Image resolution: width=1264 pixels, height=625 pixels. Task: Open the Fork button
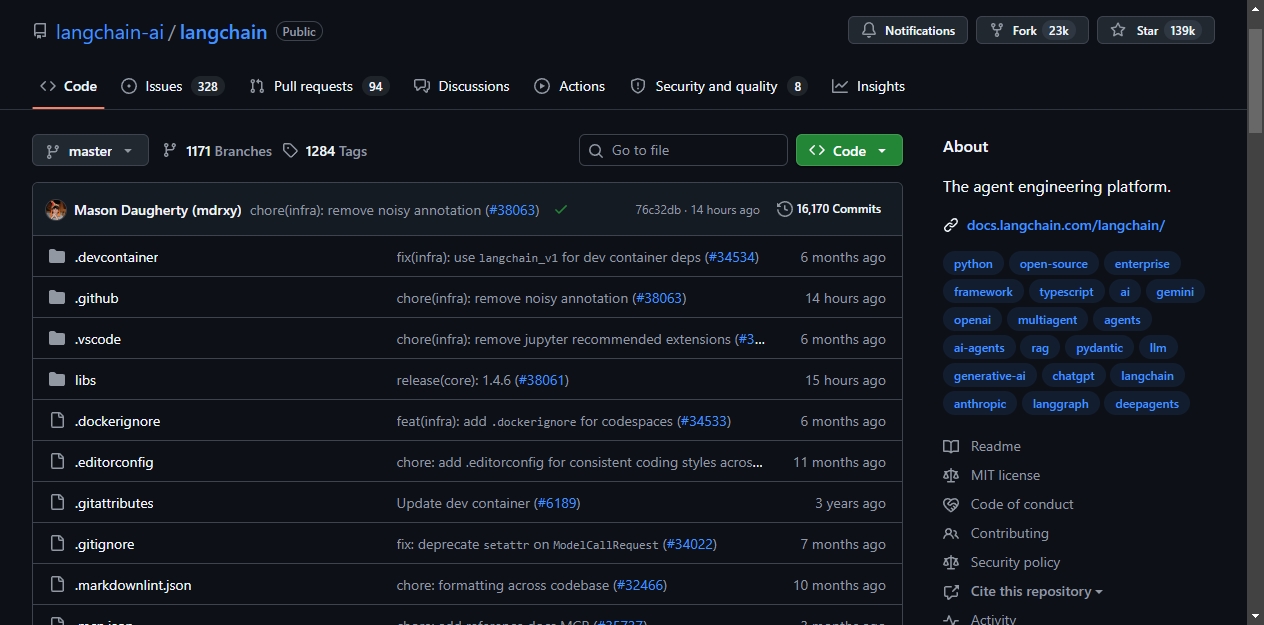tap(1032, 30)
